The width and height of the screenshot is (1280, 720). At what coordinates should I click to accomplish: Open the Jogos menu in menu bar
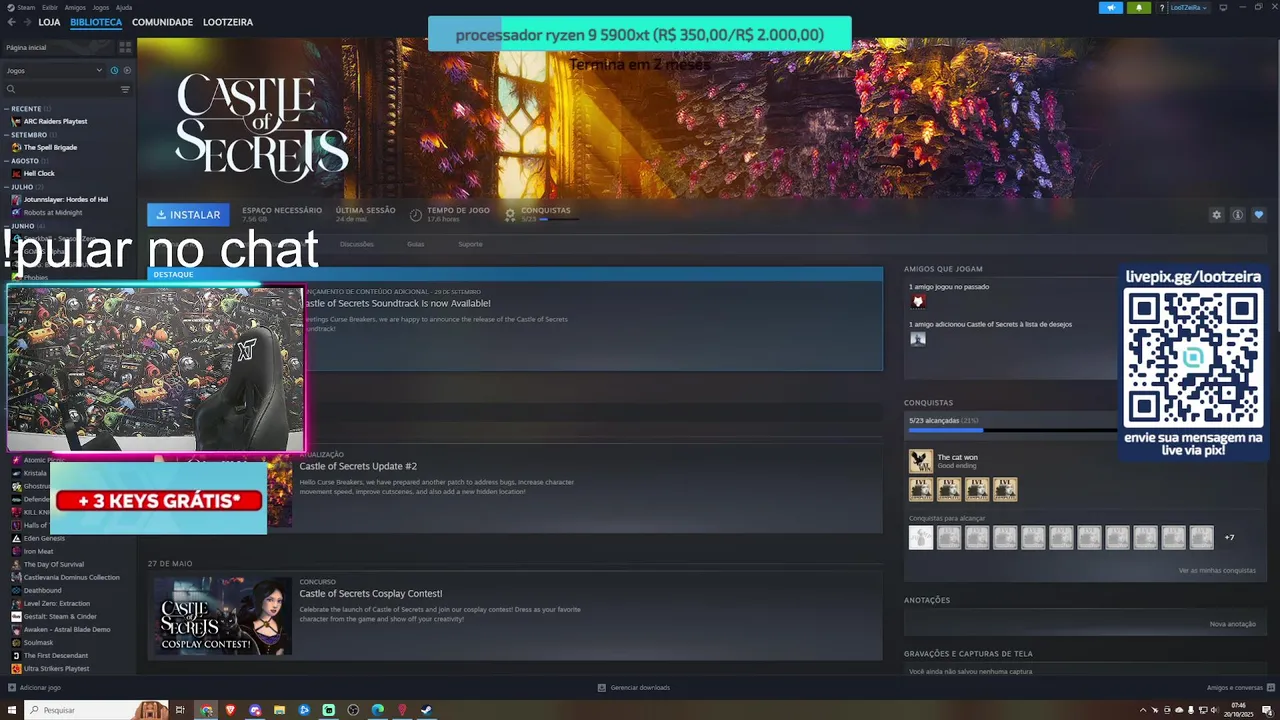click(101, 7)
